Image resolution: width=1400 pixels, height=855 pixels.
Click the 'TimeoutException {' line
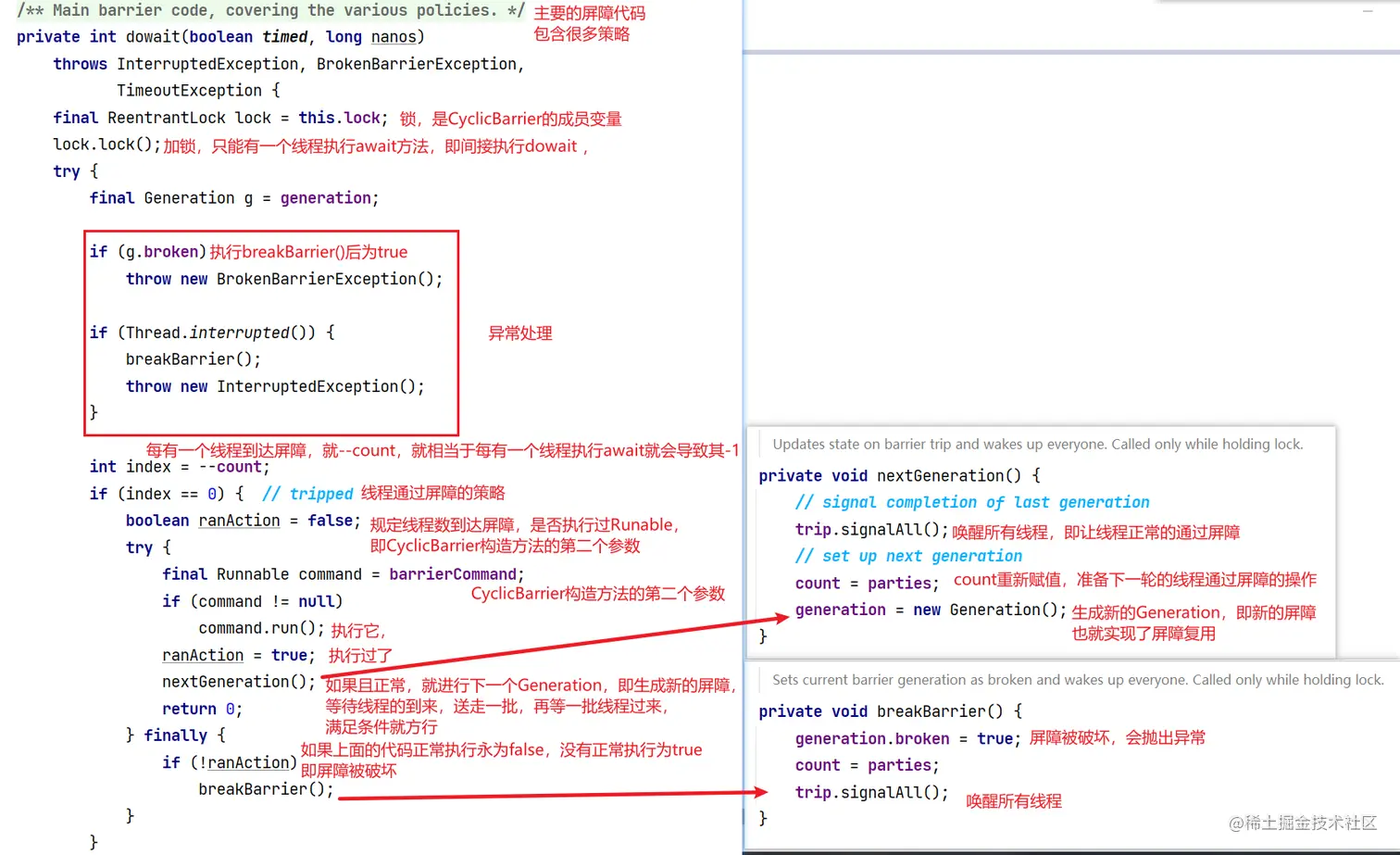tap(198, 91)
